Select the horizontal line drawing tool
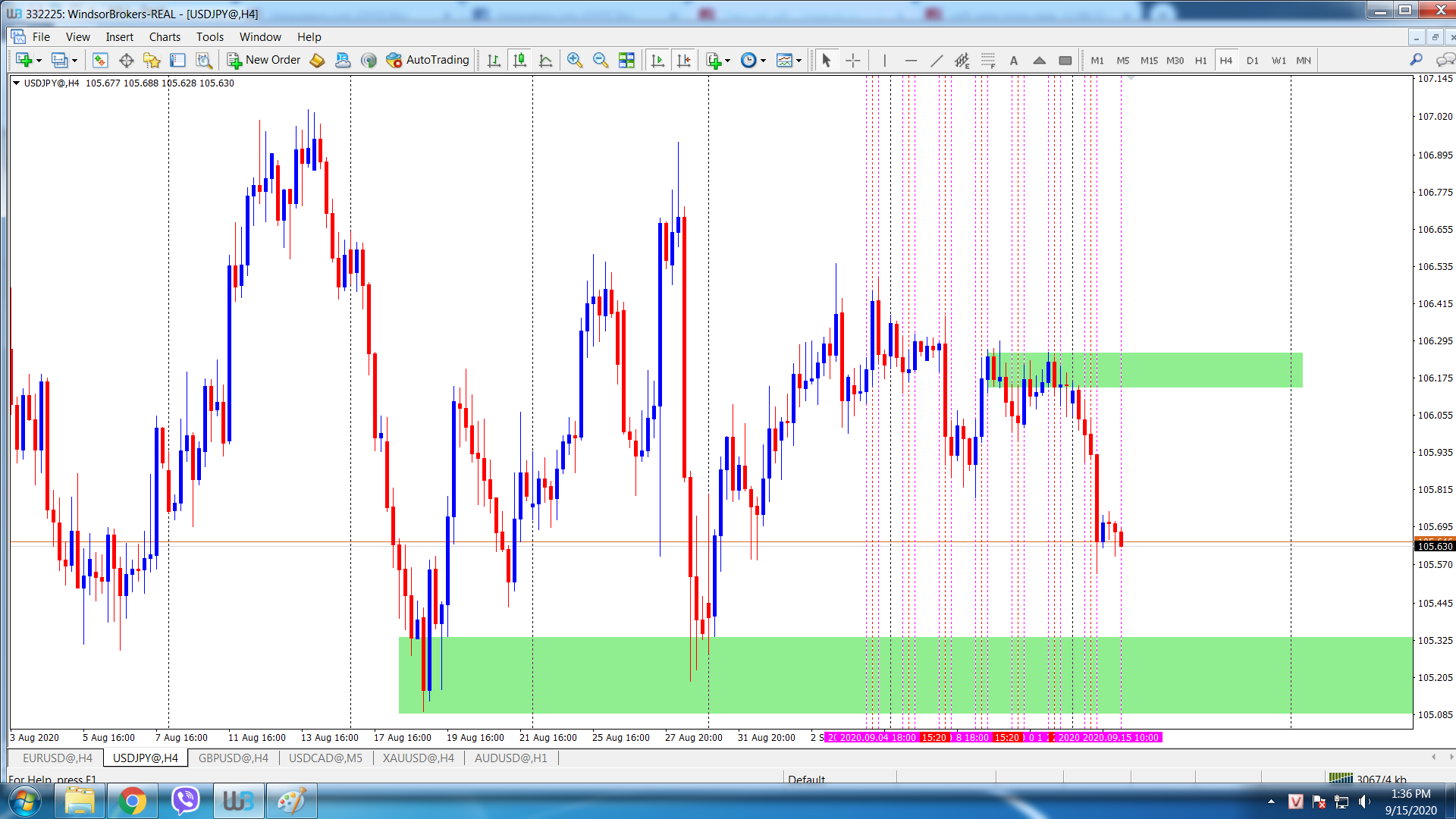Viewport: 1456px width, 819px height. [911, 60]
